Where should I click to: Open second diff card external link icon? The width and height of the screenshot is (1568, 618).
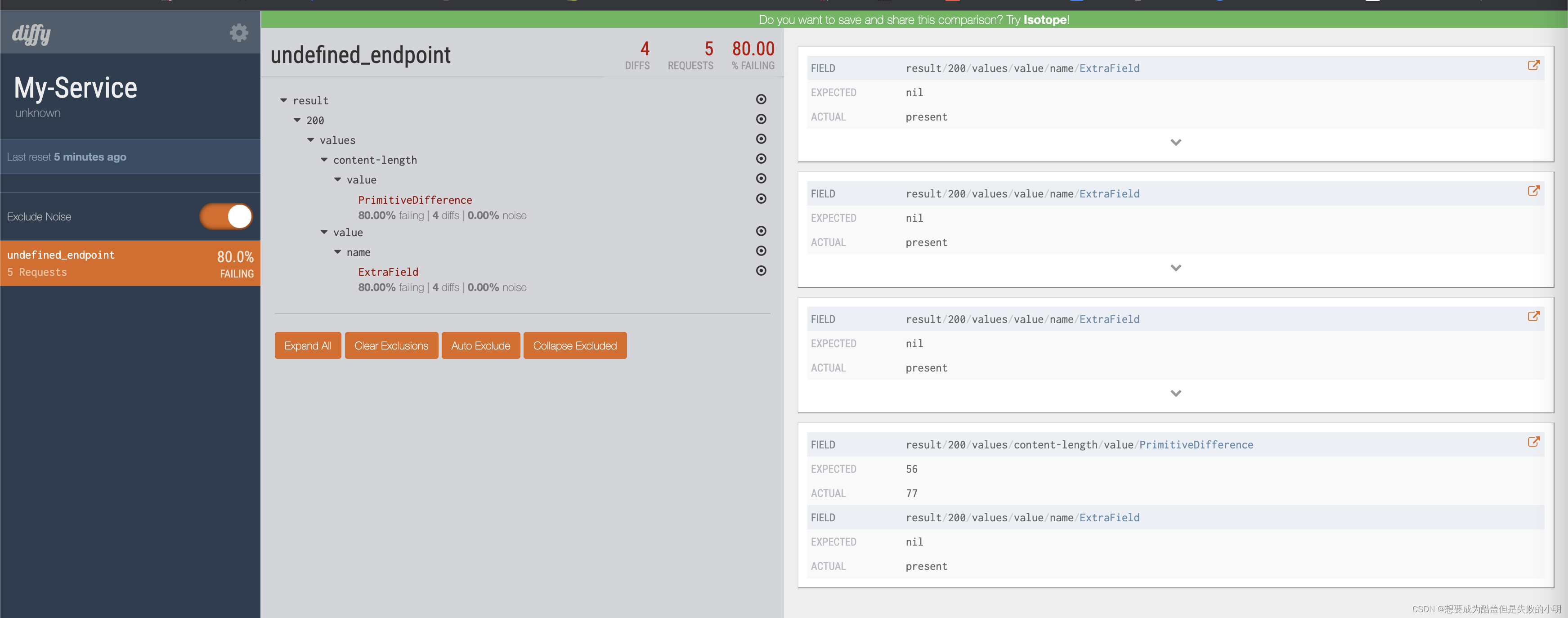1533,191
